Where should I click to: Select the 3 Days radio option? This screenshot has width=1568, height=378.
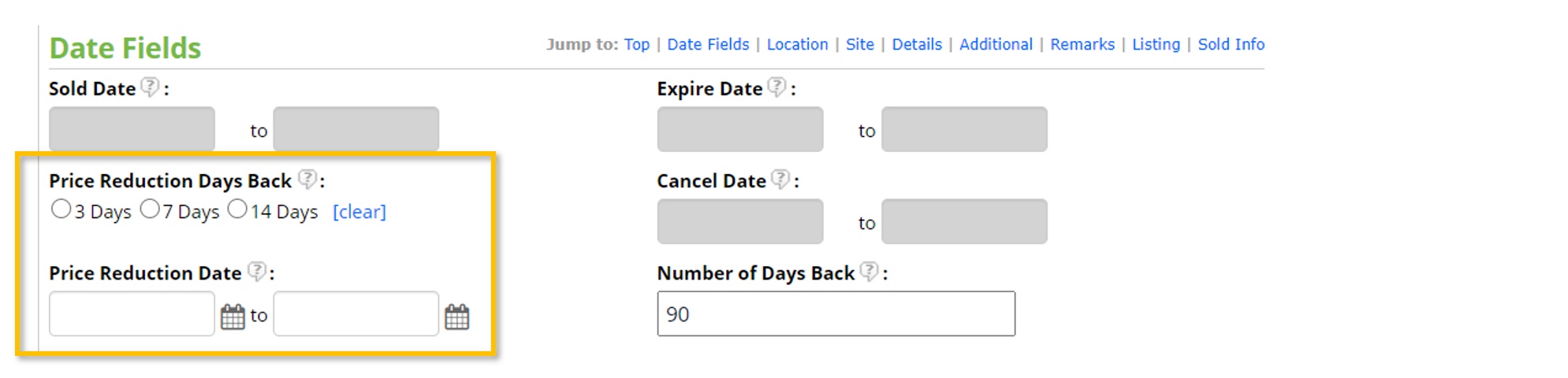tap(61, 209)
